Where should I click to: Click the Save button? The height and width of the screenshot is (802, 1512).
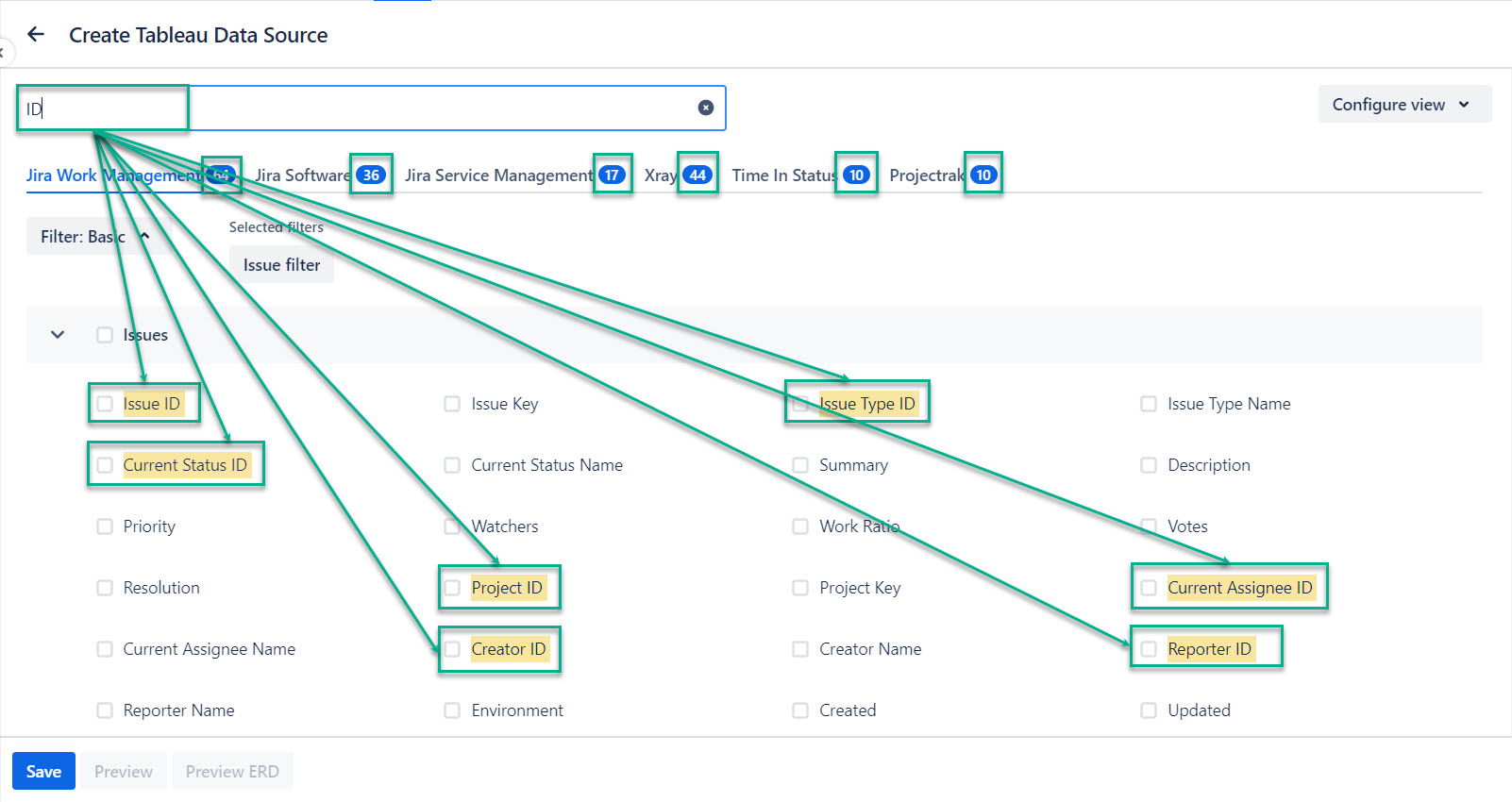43,772
